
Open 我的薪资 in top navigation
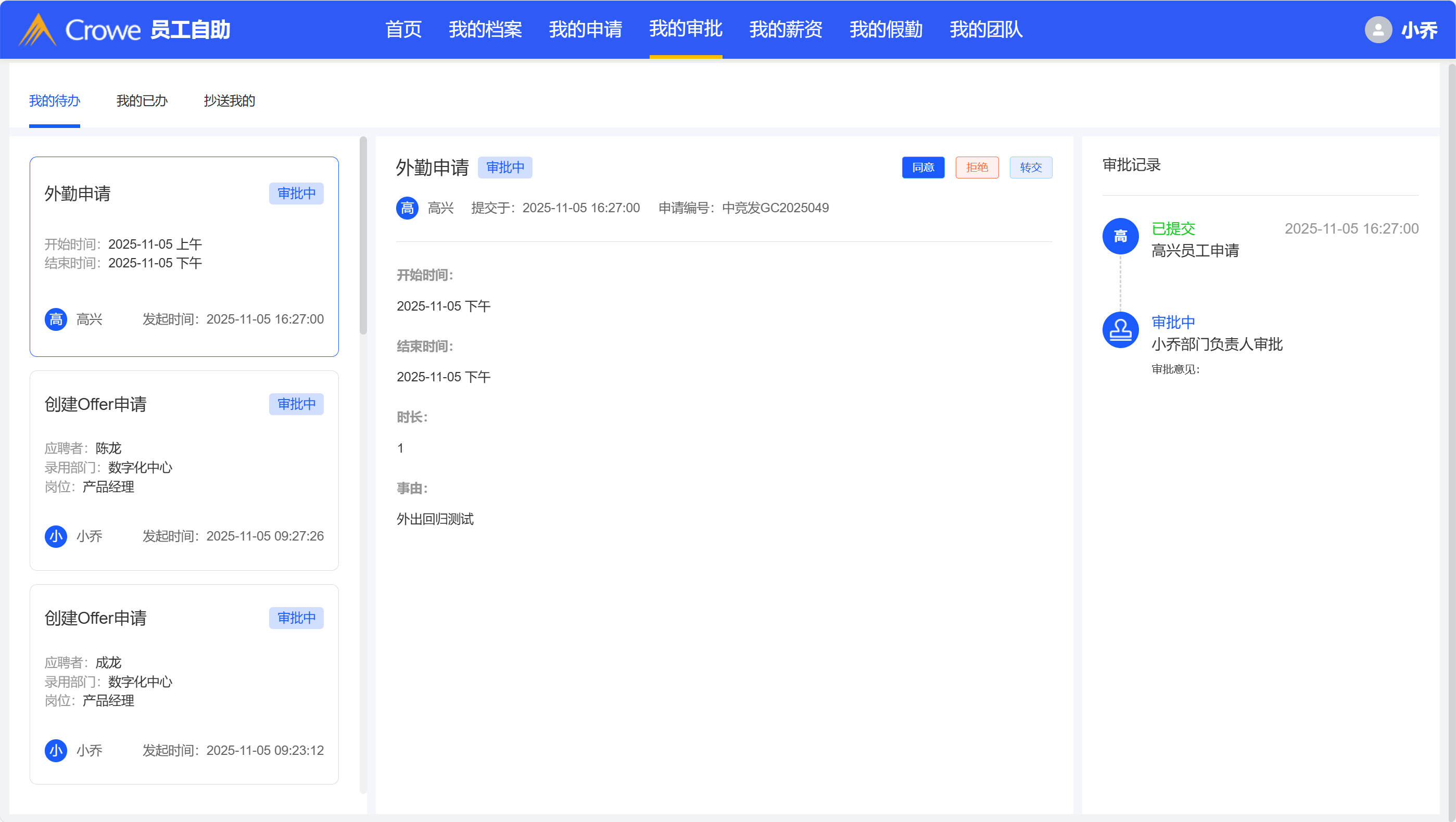pos(785,29)
